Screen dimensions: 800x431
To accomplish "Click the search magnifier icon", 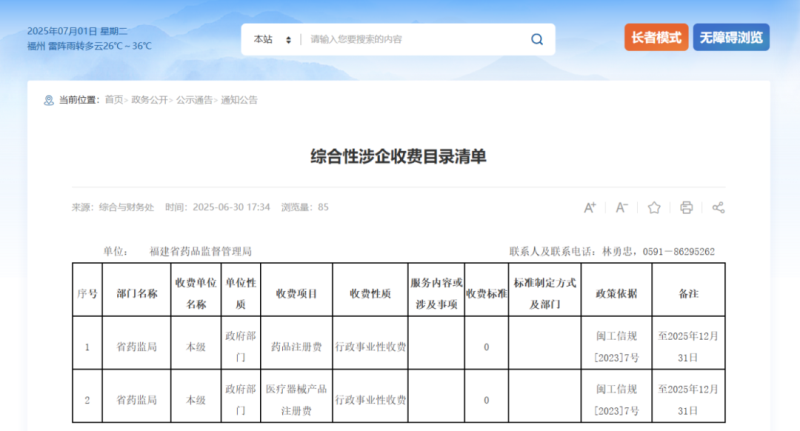I will tap(537, 40).
